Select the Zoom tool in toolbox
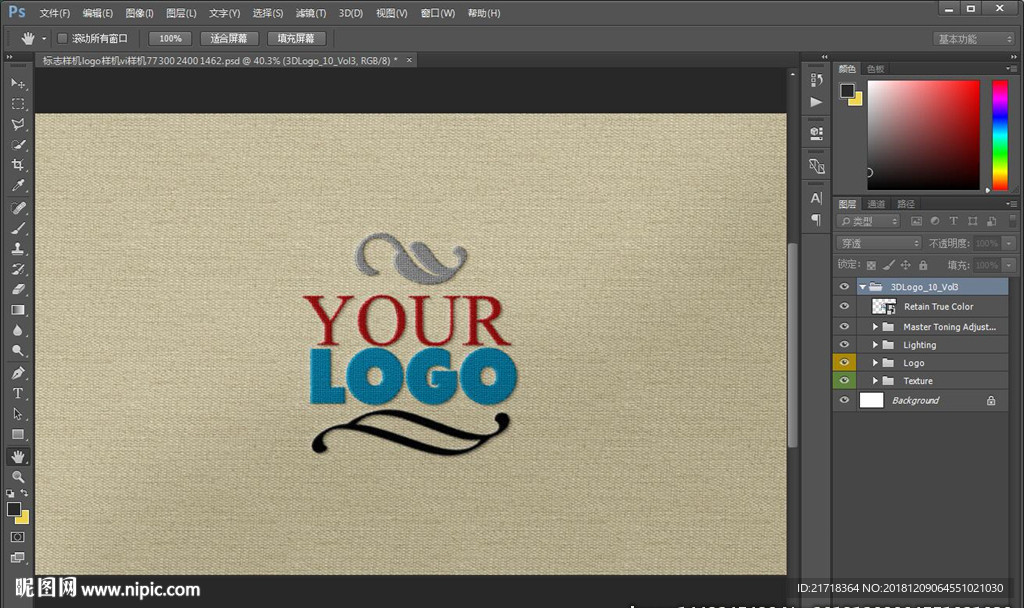The width and height of the screenshot is (1024, 608). [18, 477]
